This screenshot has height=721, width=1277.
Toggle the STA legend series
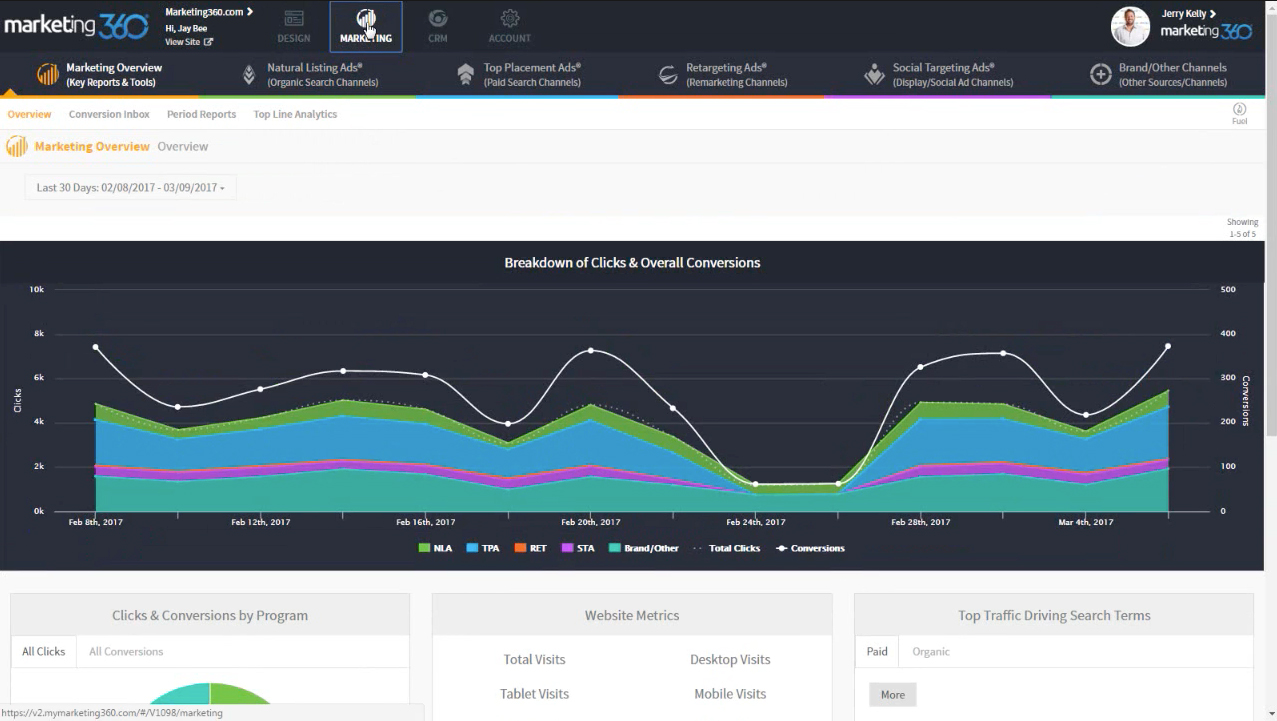pyautogui.click(x=578, y=548)
